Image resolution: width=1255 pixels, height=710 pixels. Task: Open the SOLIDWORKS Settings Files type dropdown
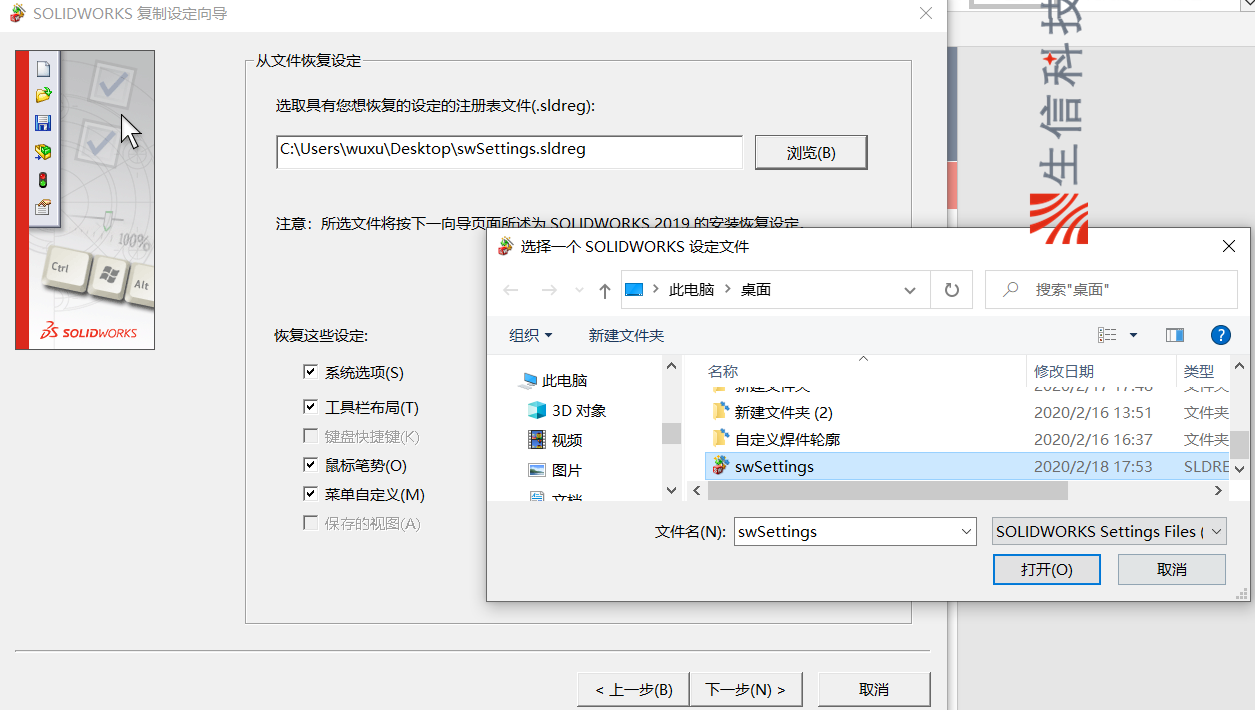tap(1109, 532)
